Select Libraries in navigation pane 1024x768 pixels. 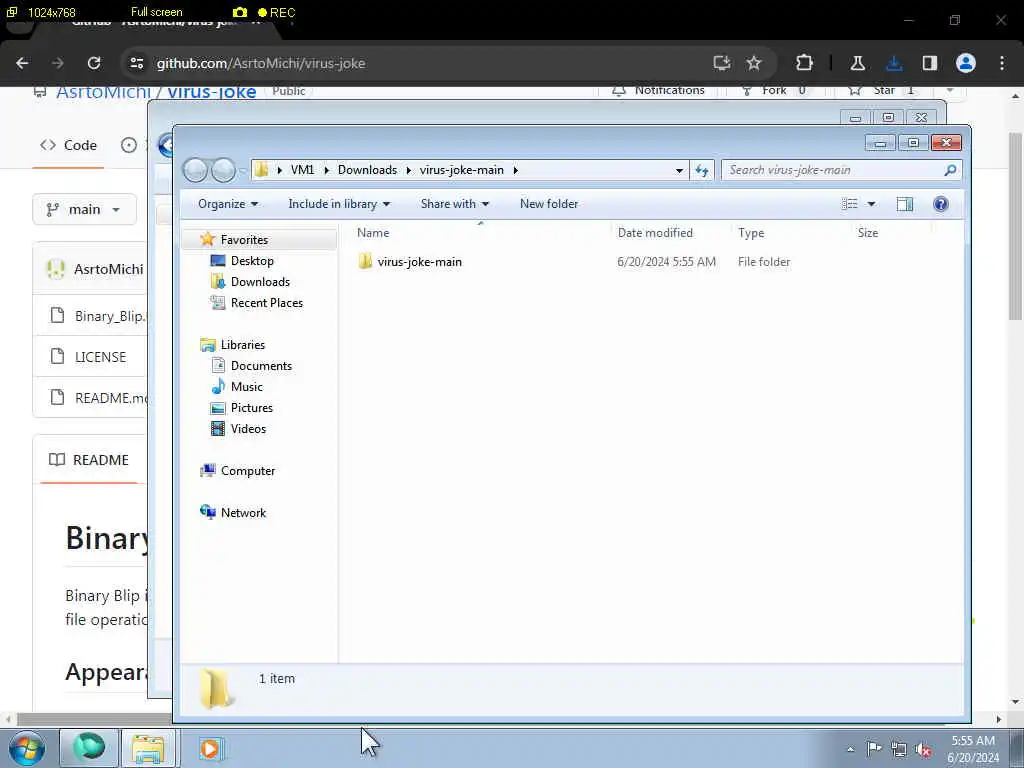pyautogui.click(x=242, y=345)
